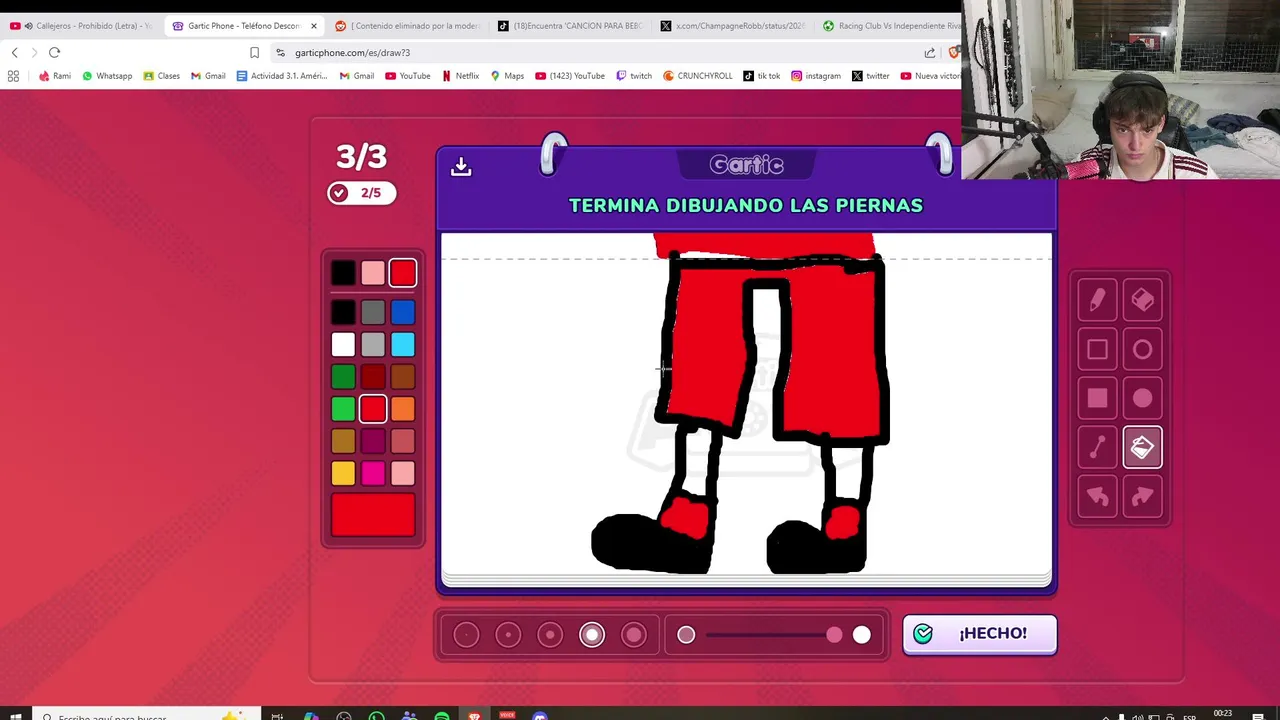Viewport: 1280px width, 720px height.
Task: Open the share icon in the address bar
Action: pyautogui.click(x=930, y=52)
